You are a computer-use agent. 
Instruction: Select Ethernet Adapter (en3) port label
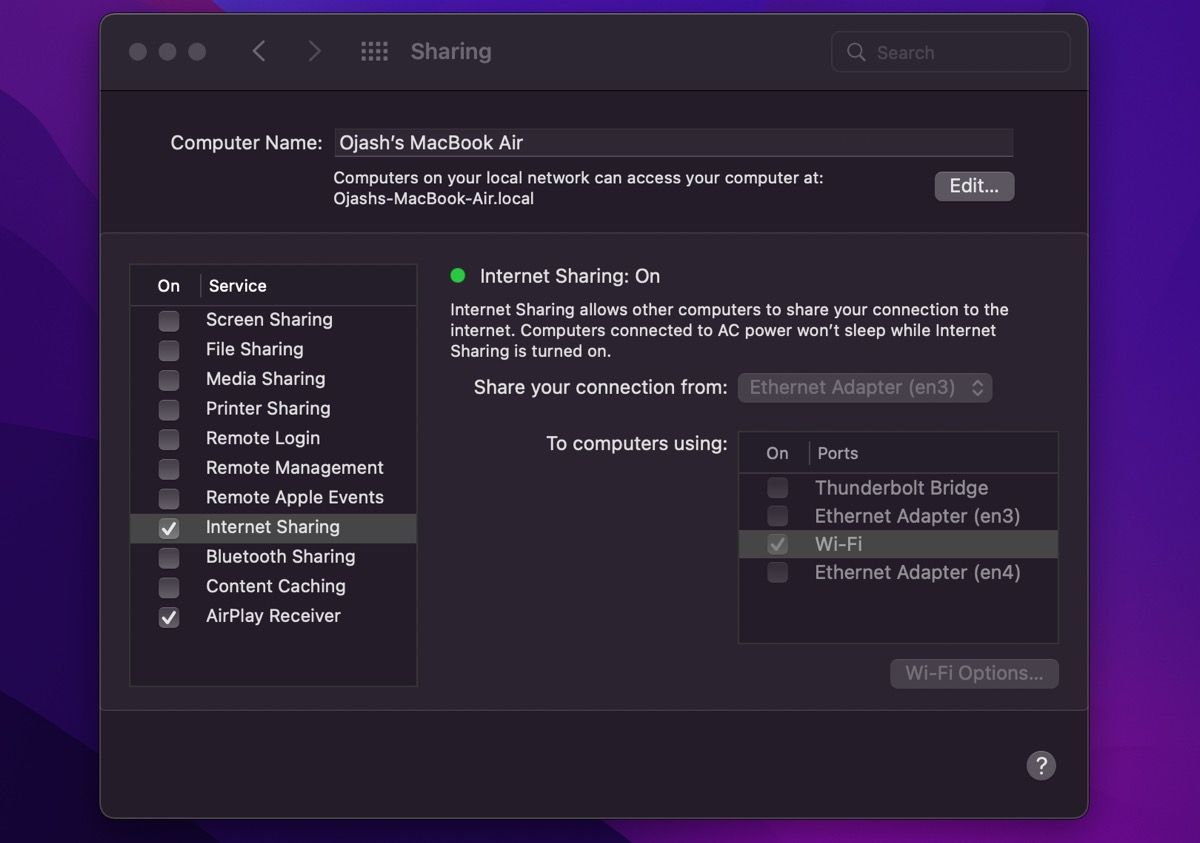point(917,516)
